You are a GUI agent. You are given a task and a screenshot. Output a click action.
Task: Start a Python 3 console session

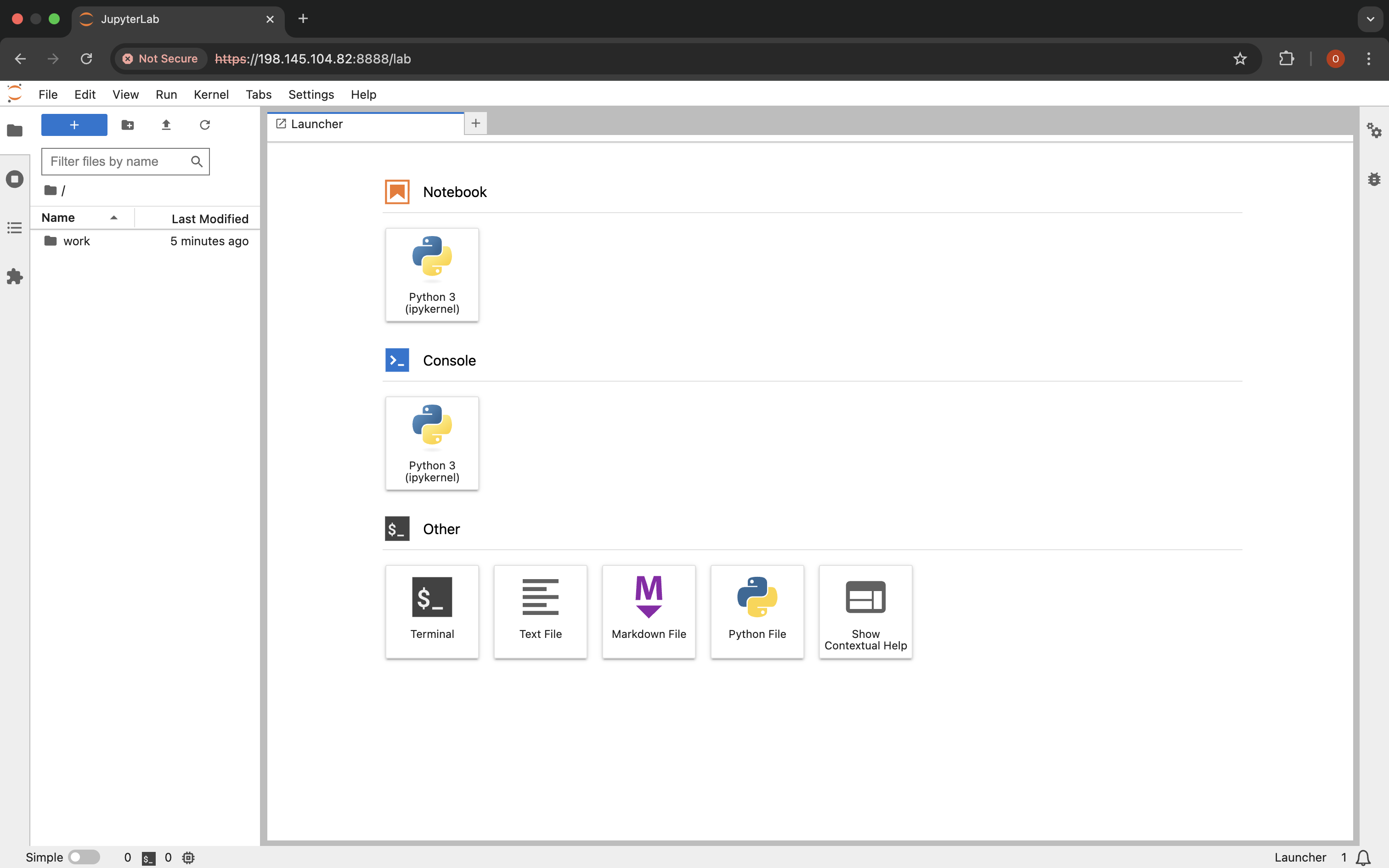(432, 443)
